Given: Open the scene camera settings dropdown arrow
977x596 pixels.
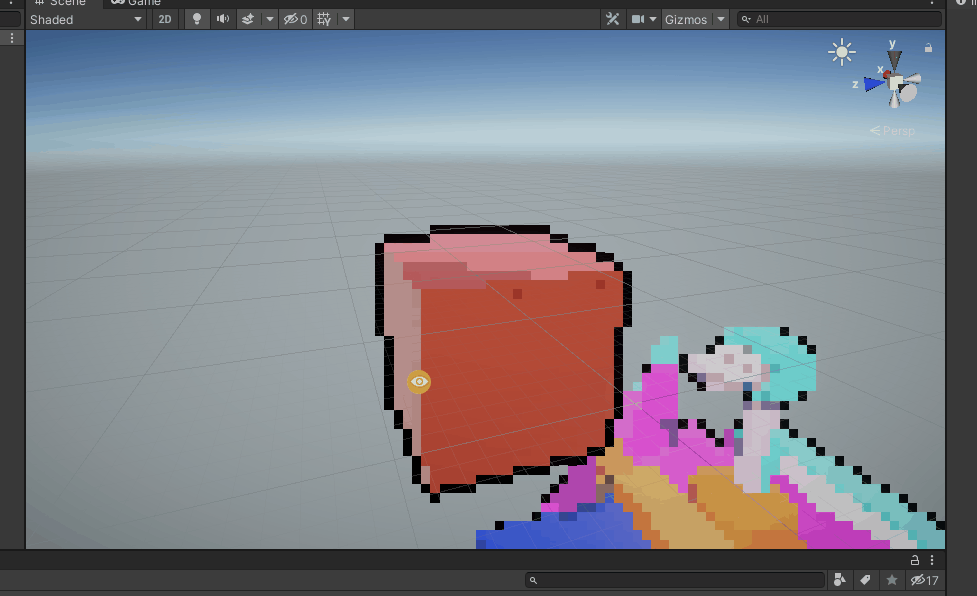Looking at the screenshot, I should coord(653,19).
